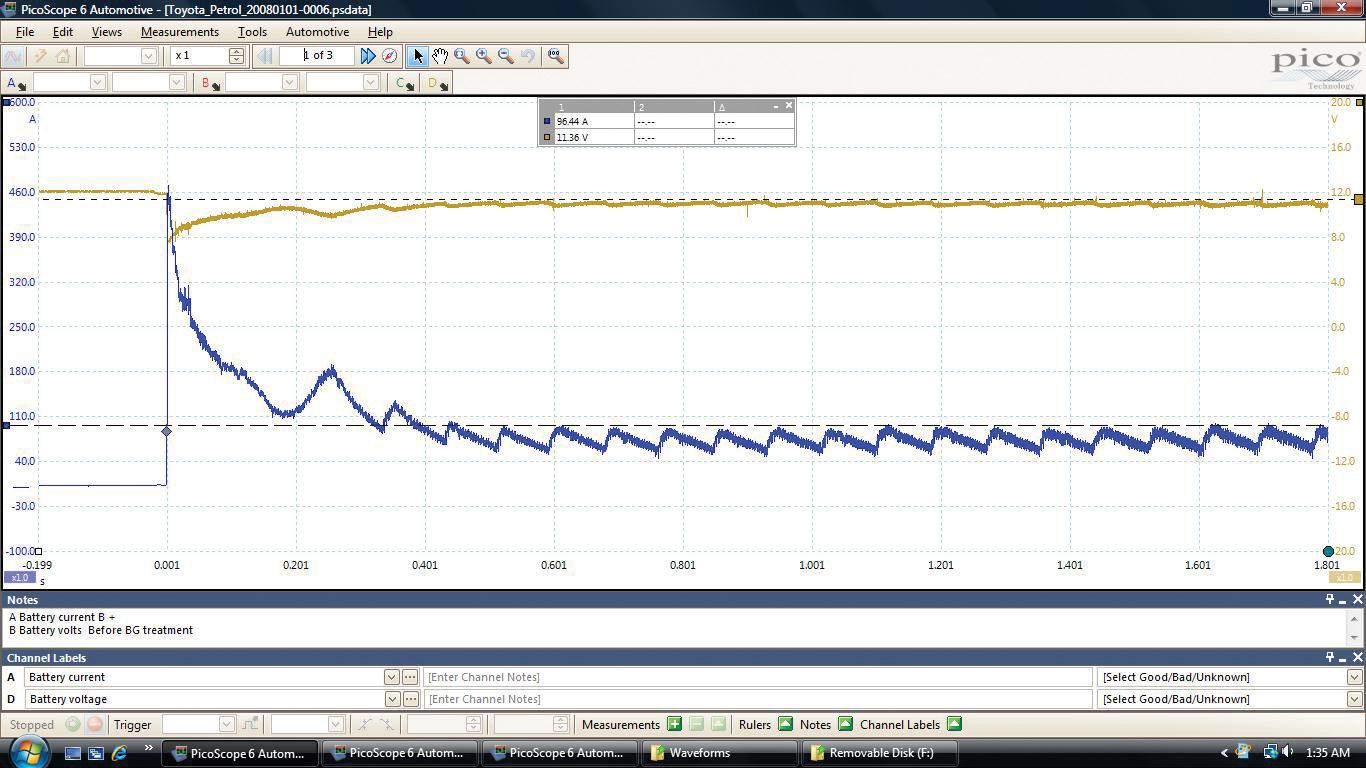Toggle the Rulers legend display
Viewport: 1366px width, 768px height.
point(785,725)
